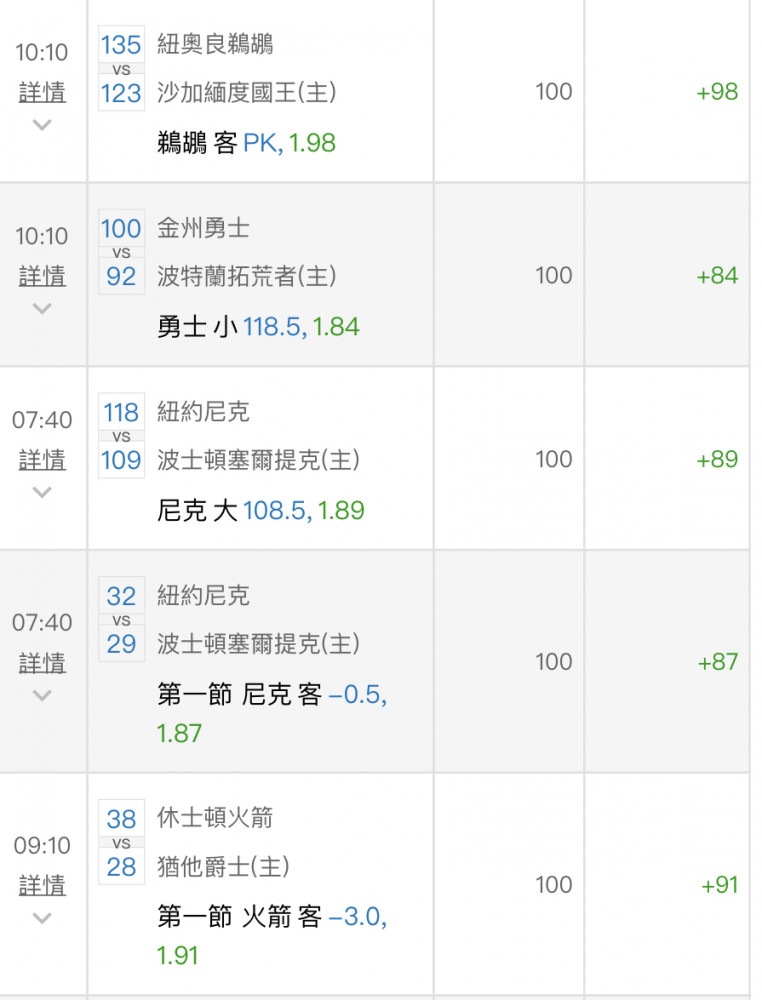Screen dimensions: 762x1000
Task: Select the 尼克 大 108.5, 1.89 bet line
Action: tap(261, 510)
